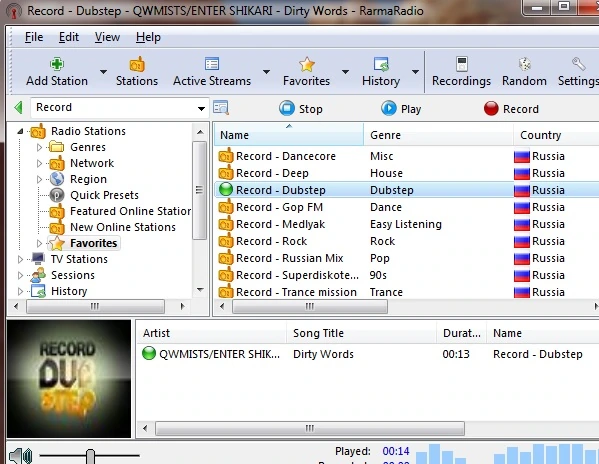Click green playing icon of Record - Dubstep
This screenshot has width=599, height=464.
click(x=226, y=189)
